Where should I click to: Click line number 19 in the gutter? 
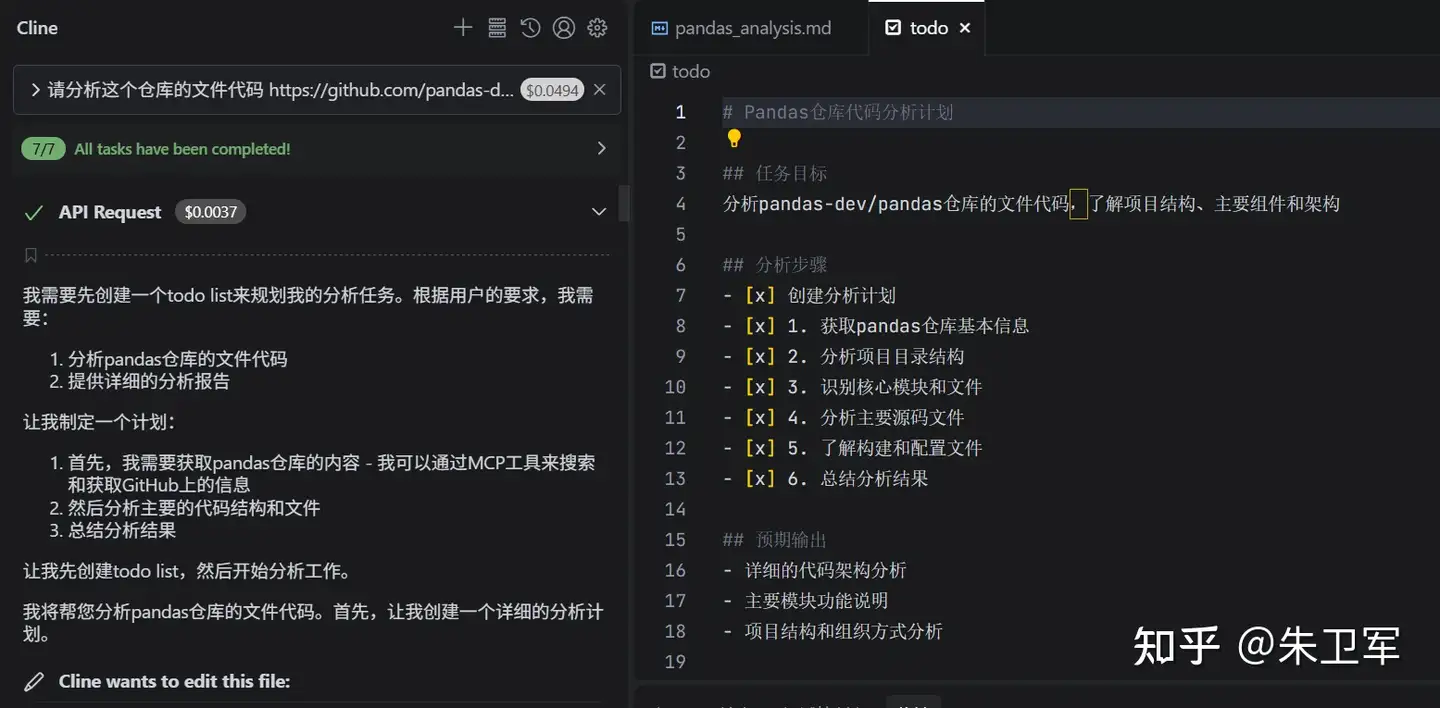675,661
